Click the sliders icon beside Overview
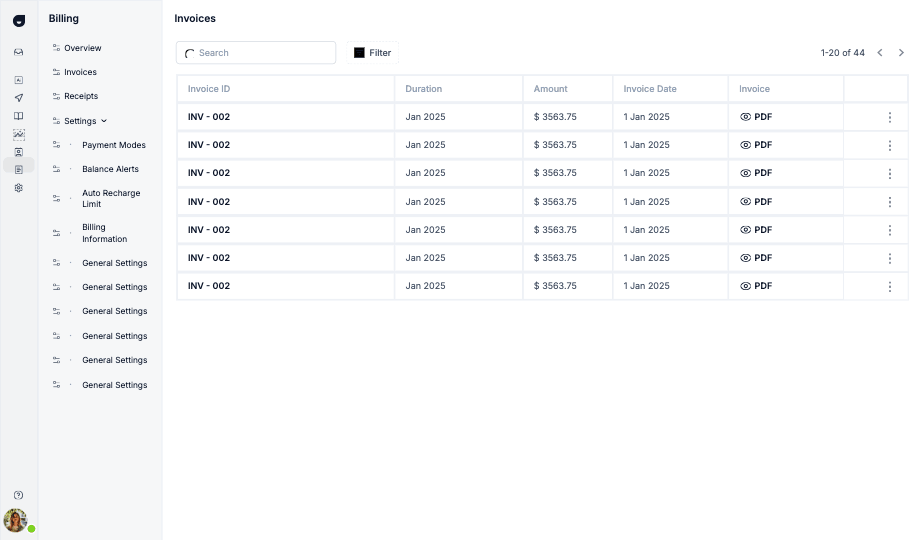The image size is (924, 540). pyautogui.click(x=57, y=48)
